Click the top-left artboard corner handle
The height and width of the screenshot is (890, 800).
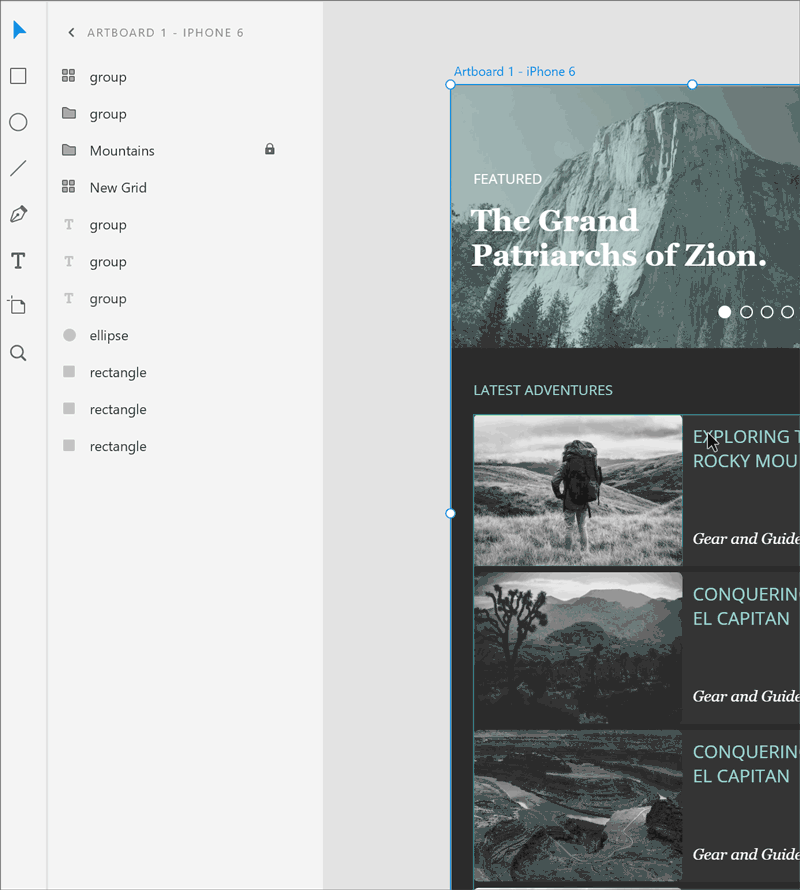(450, 85)
